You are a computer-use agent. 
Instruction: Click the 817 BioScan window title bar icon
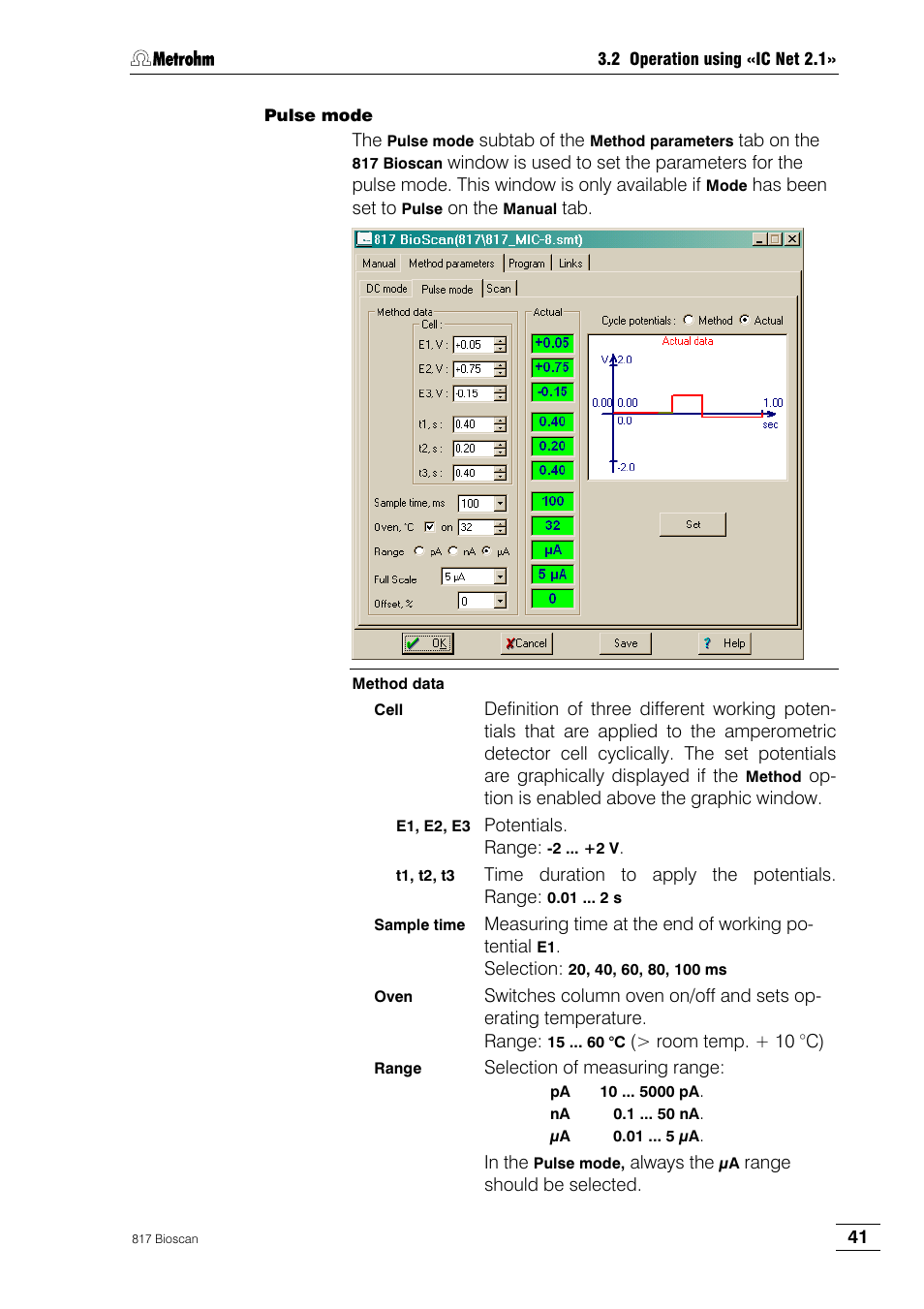pos(364,239)
